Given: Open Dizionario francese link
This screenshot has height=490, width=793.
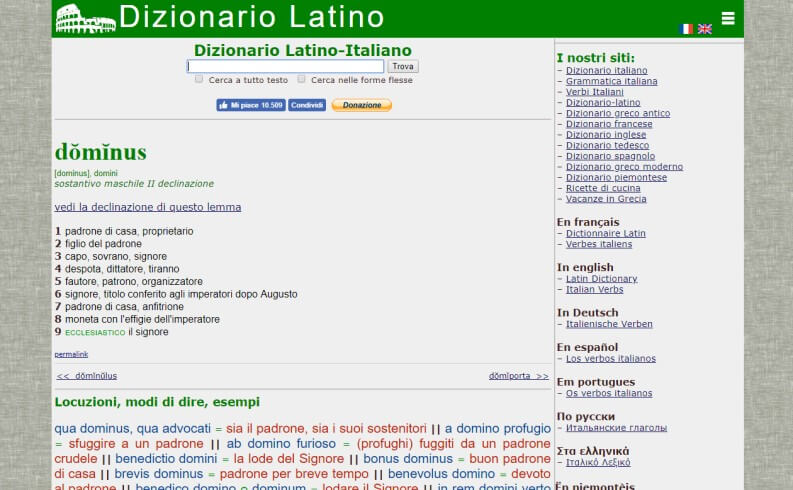Looking at the screenshot, I should pos(609,124).
